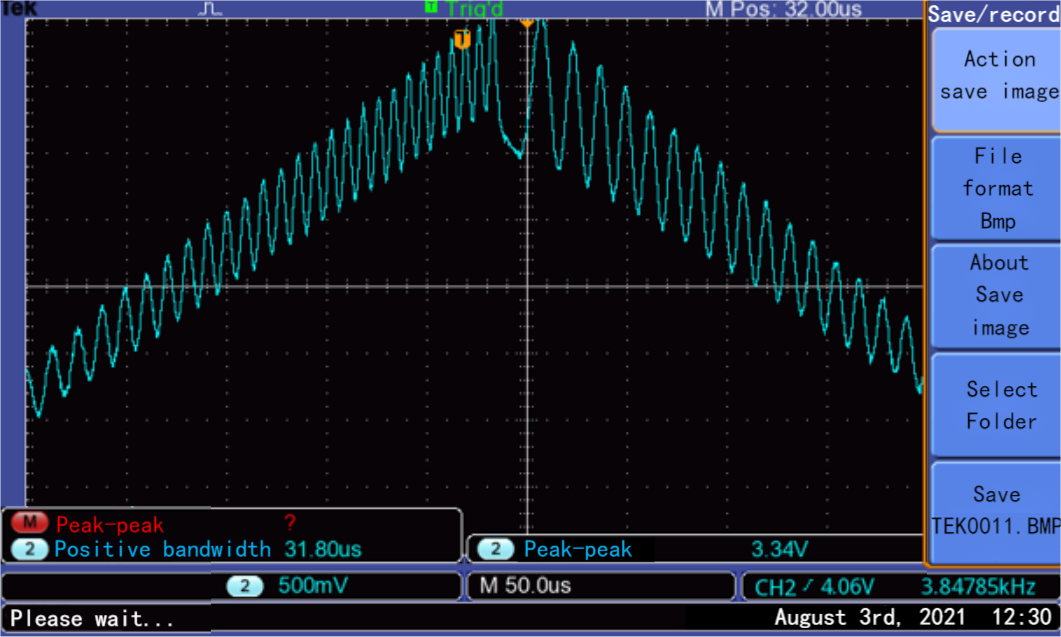Screen dimensions: 1061x637
Task: Click channel 2 badge beside Peak-peak 3.34V
Action: [x=496, y=549]
